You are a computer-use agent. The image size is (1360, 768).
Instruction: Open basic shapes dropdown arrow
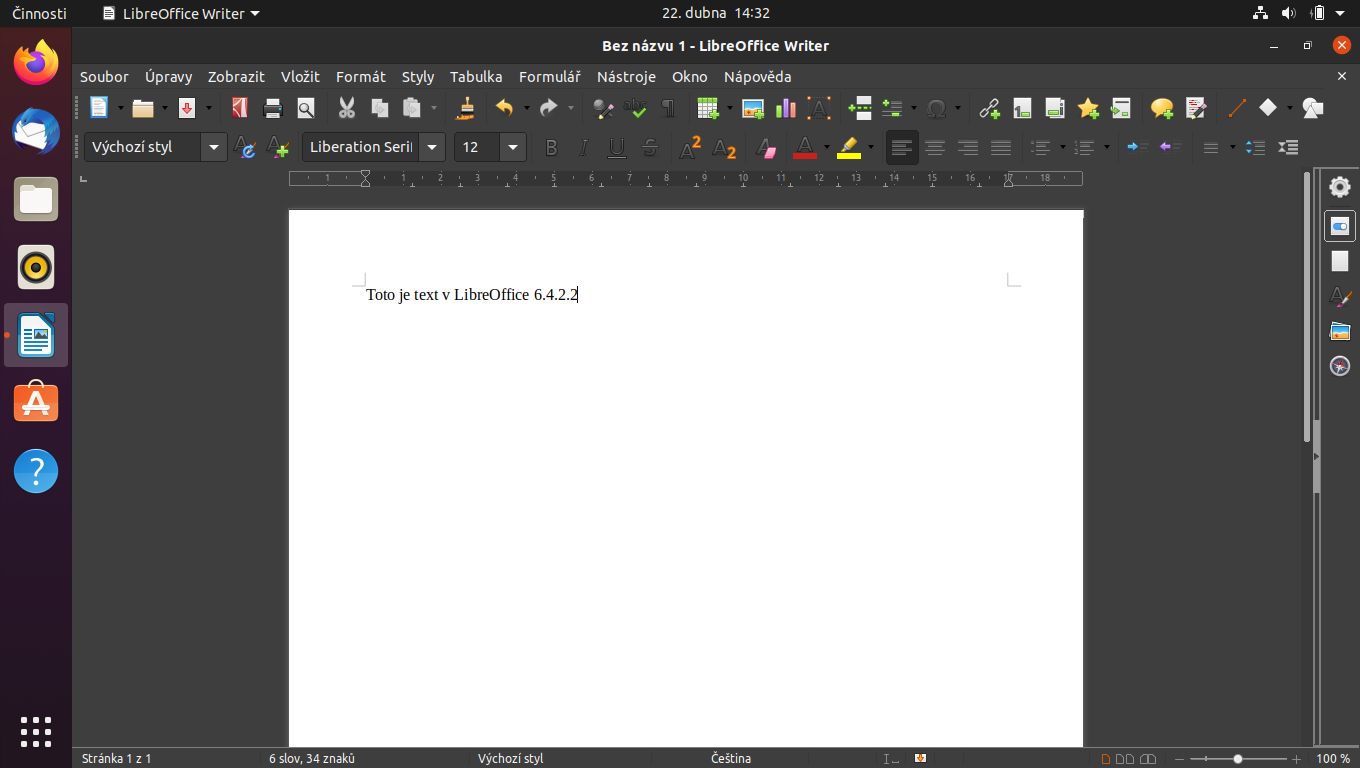click(1290, 108)
